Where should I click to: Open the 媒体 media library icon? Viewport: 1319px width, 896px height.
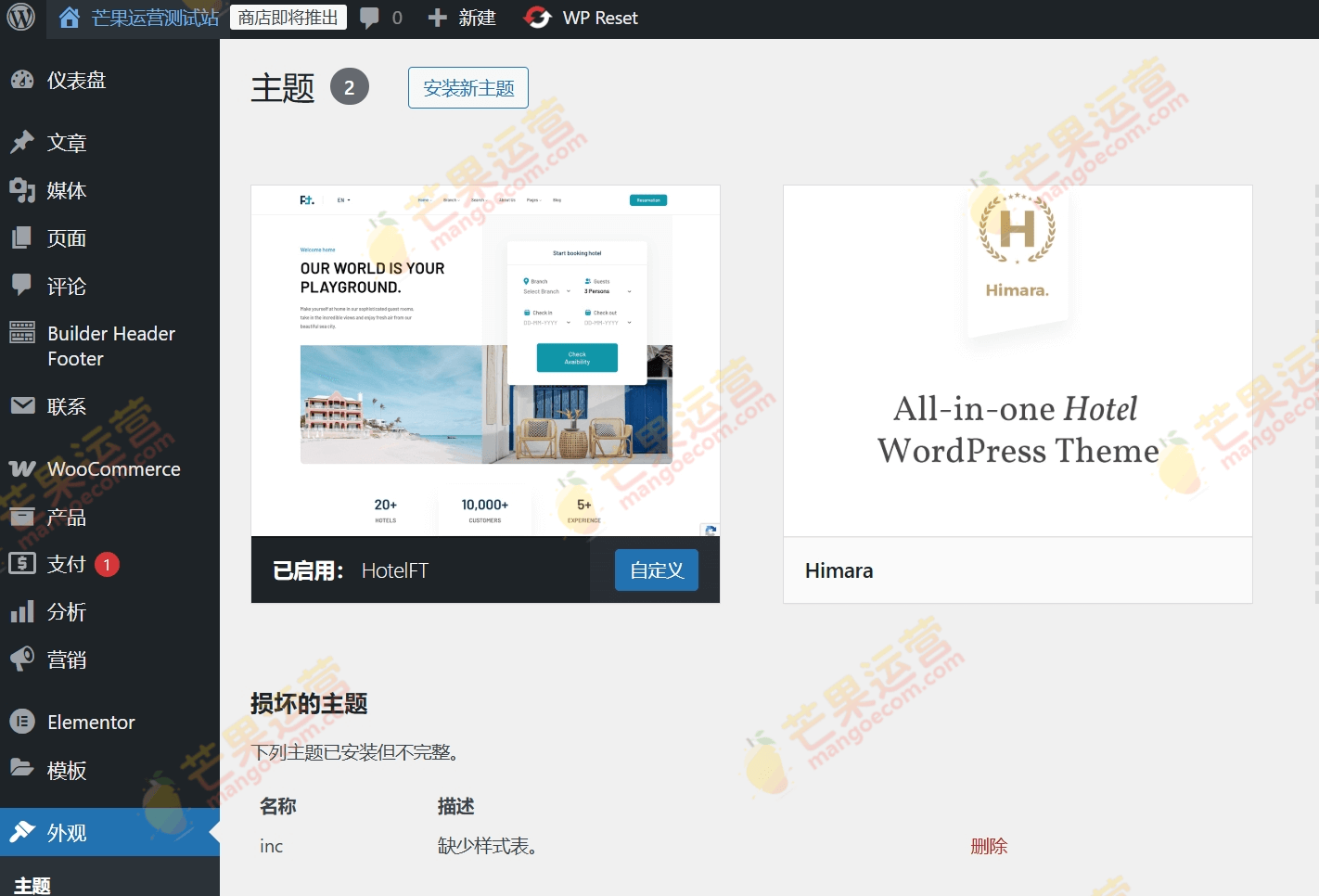tap(22, 190)
